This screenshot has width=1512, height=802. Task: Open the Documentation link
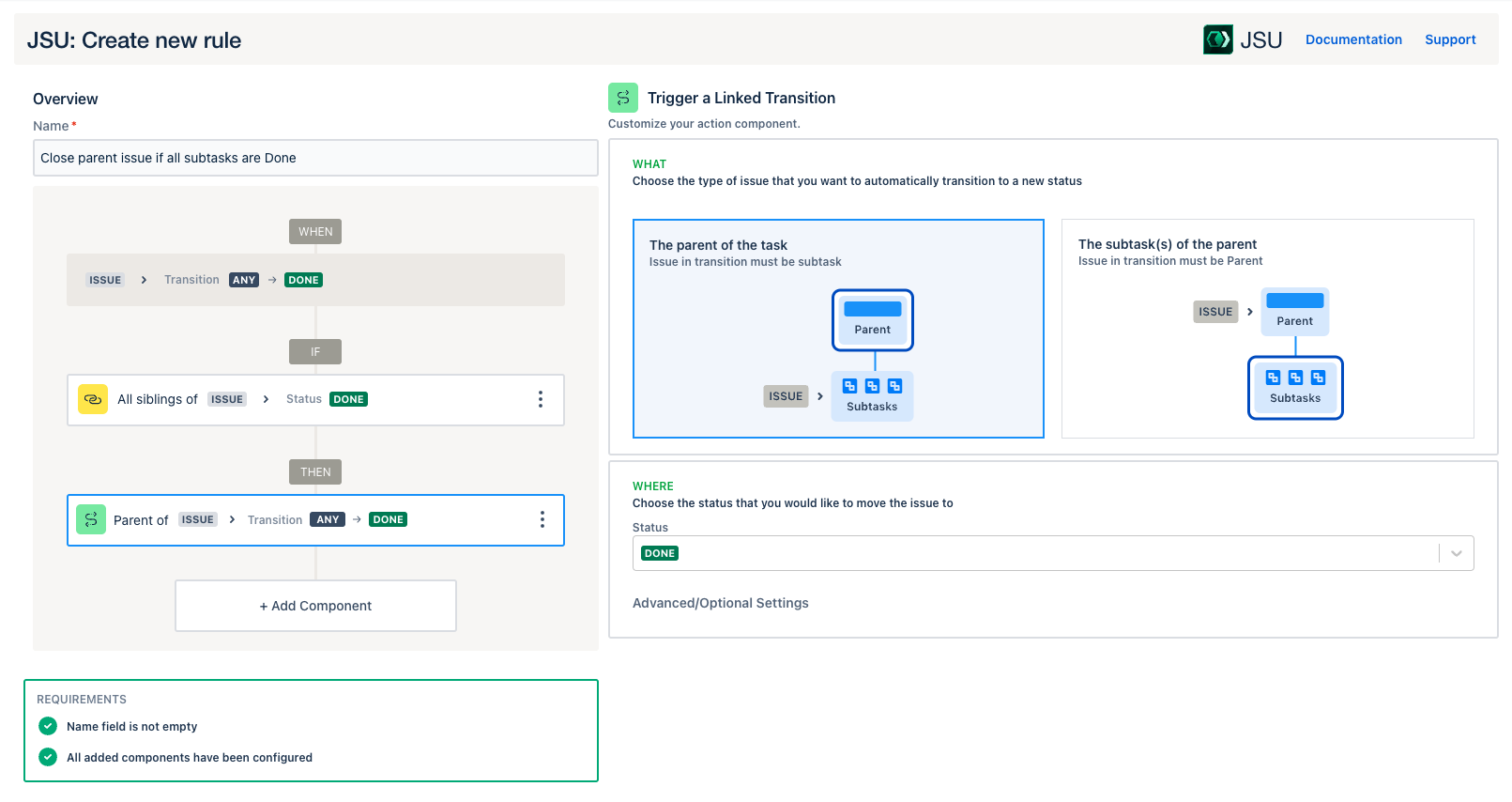click(1353, 39)
